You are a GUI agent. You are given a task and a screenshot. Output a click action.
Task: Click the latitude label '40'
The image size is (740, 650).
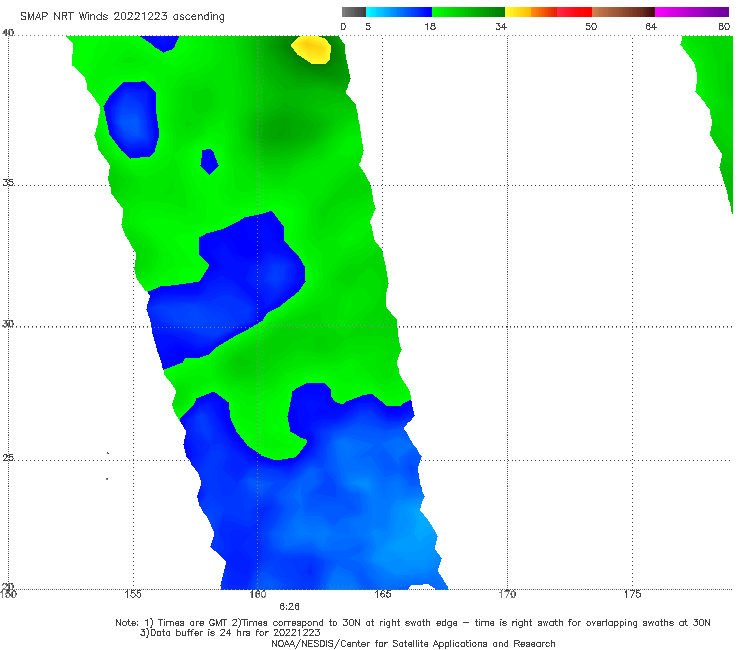pos(8,33)
